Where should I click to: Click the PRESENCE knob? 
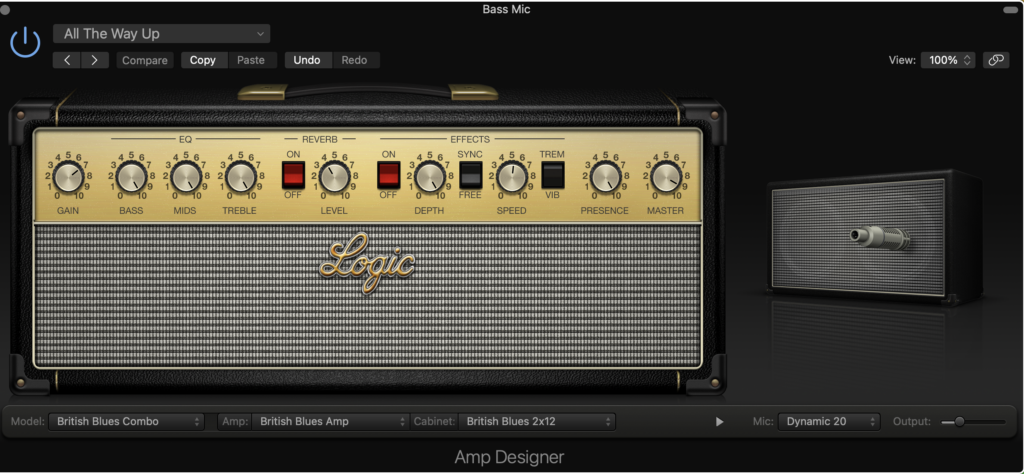point(605,177)
